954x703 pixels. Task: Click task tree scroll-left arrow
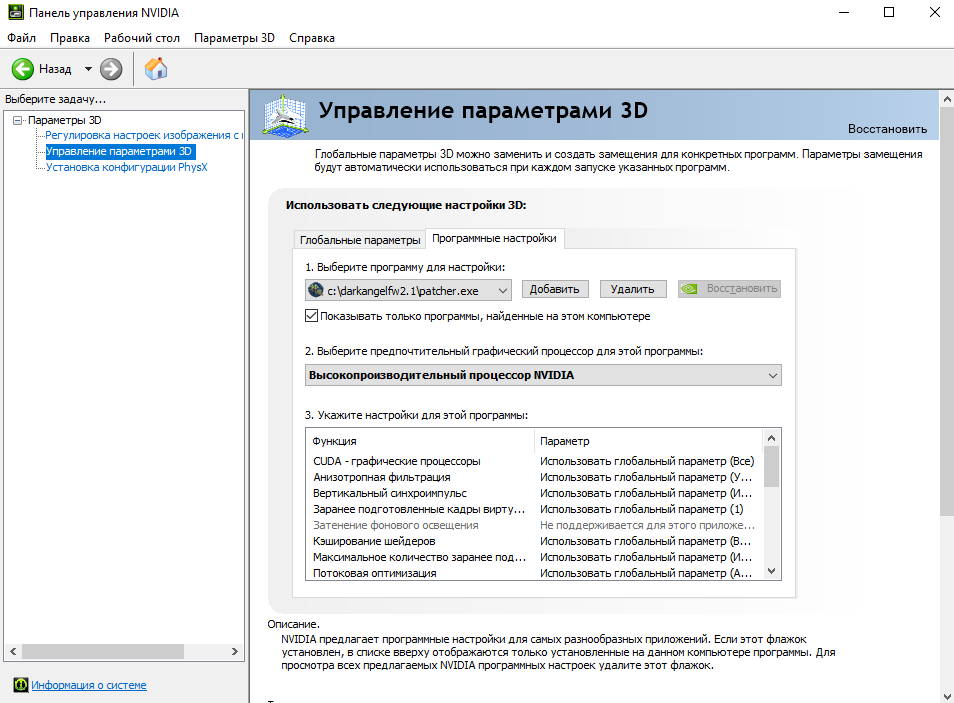(x=13, y=651)
